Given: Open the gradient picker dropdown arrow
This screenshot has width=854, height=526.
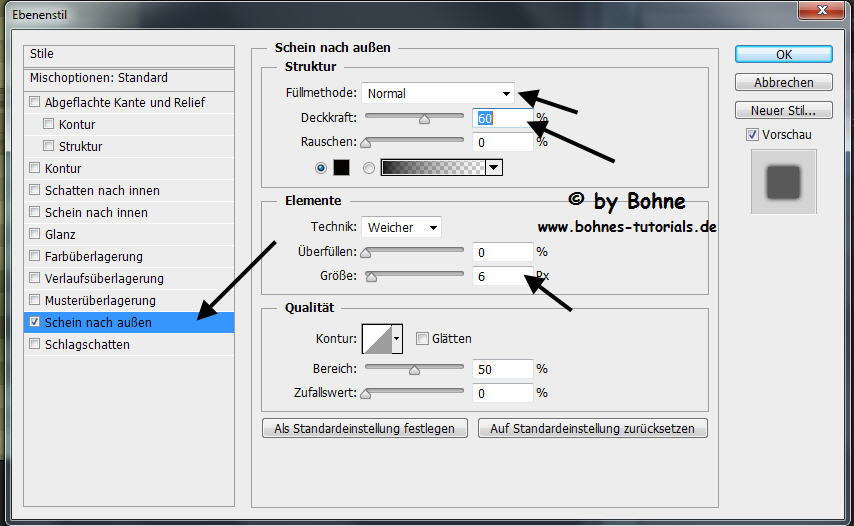Looking at the screenshot, I should click(493, 168).
